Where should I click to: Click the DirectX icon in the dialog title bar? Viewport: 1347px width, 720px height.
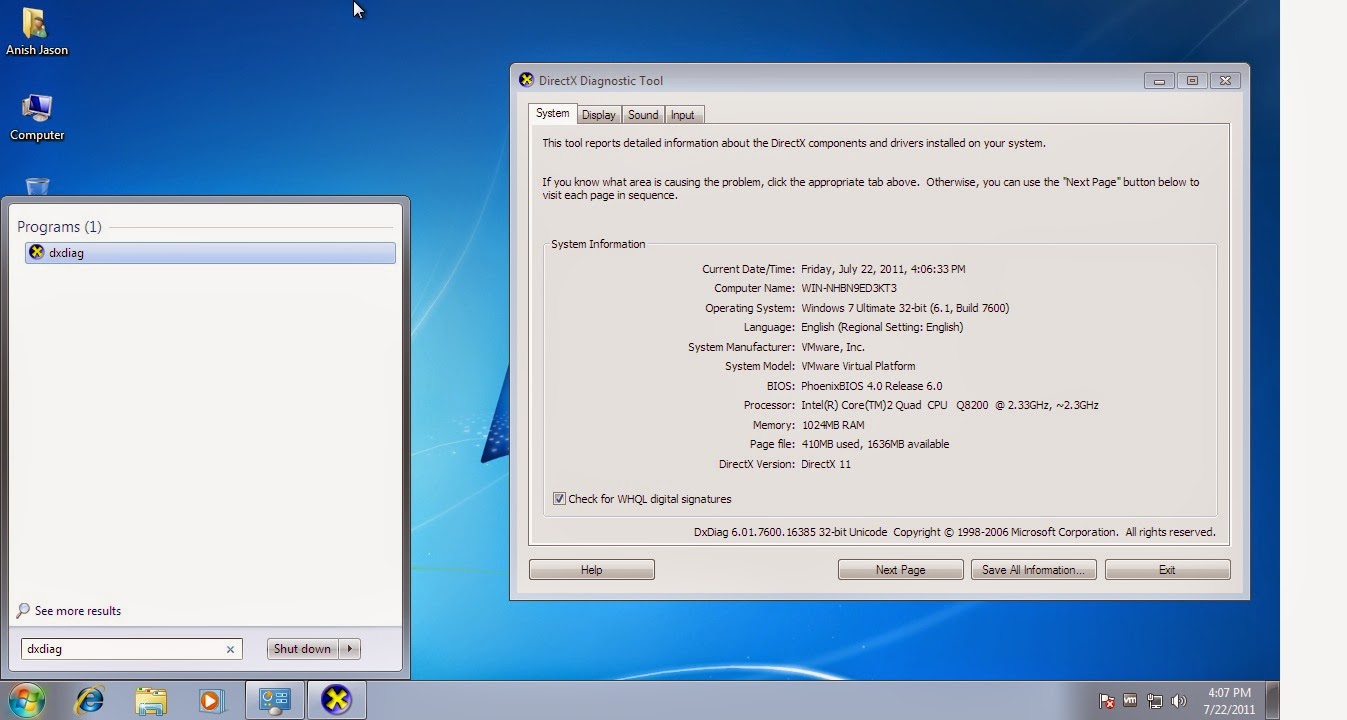pyautogui.click(x=527, y=80)
